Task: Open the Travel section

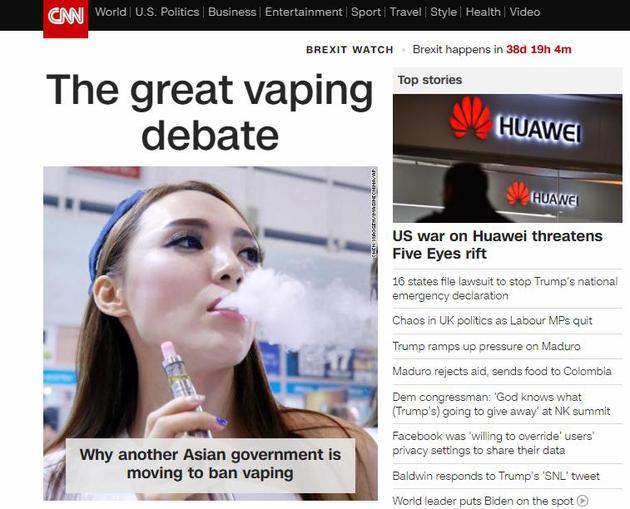Action: coord(405,12)
